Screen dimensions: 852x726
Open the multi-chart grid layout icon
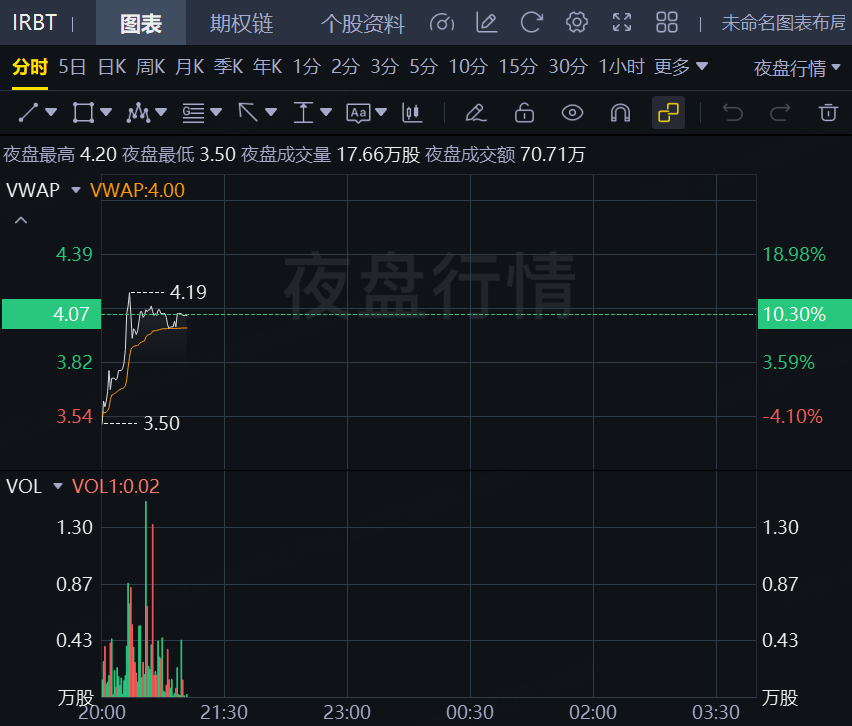667,23
